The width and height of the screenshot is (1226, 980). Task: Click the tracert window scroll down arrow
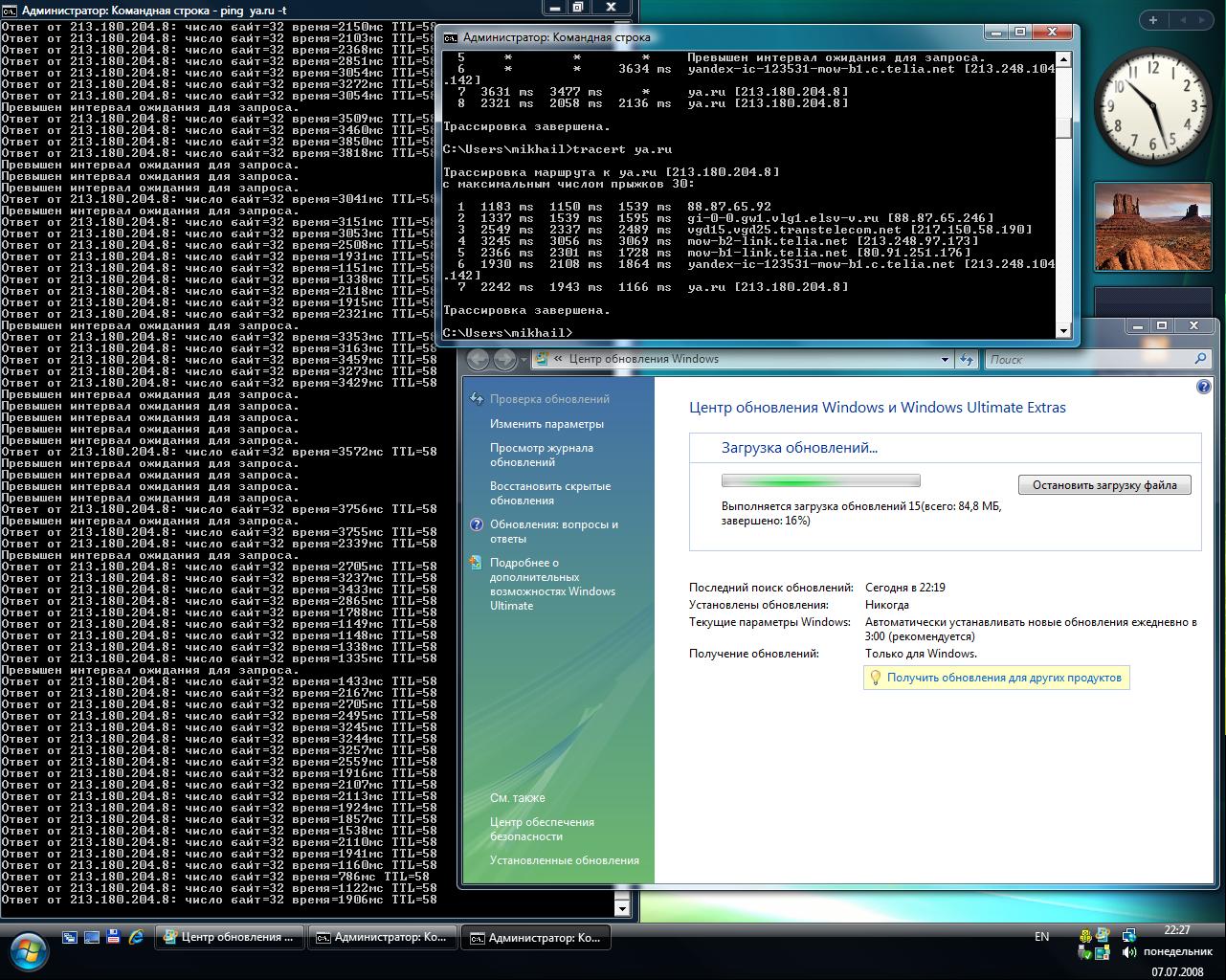click(1062, 331)
